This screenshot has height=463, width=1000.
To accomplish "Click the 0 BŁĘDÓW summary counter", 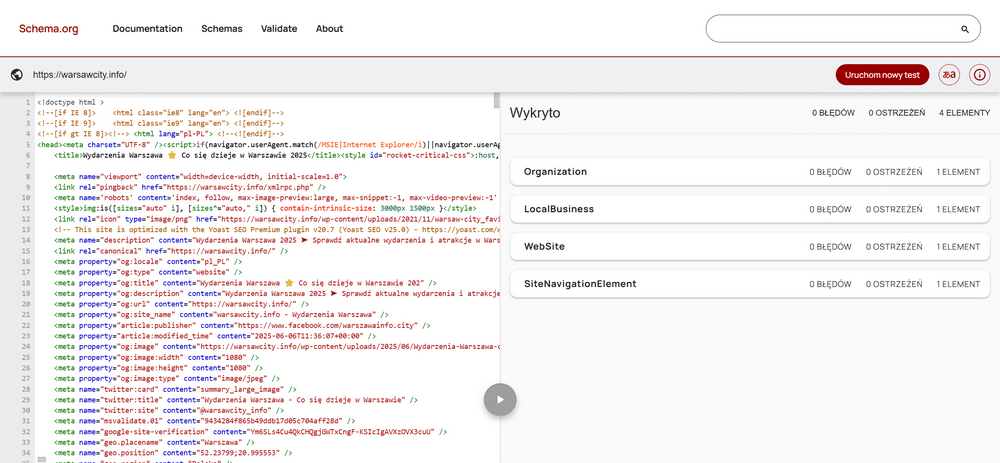I will [833, 113].
